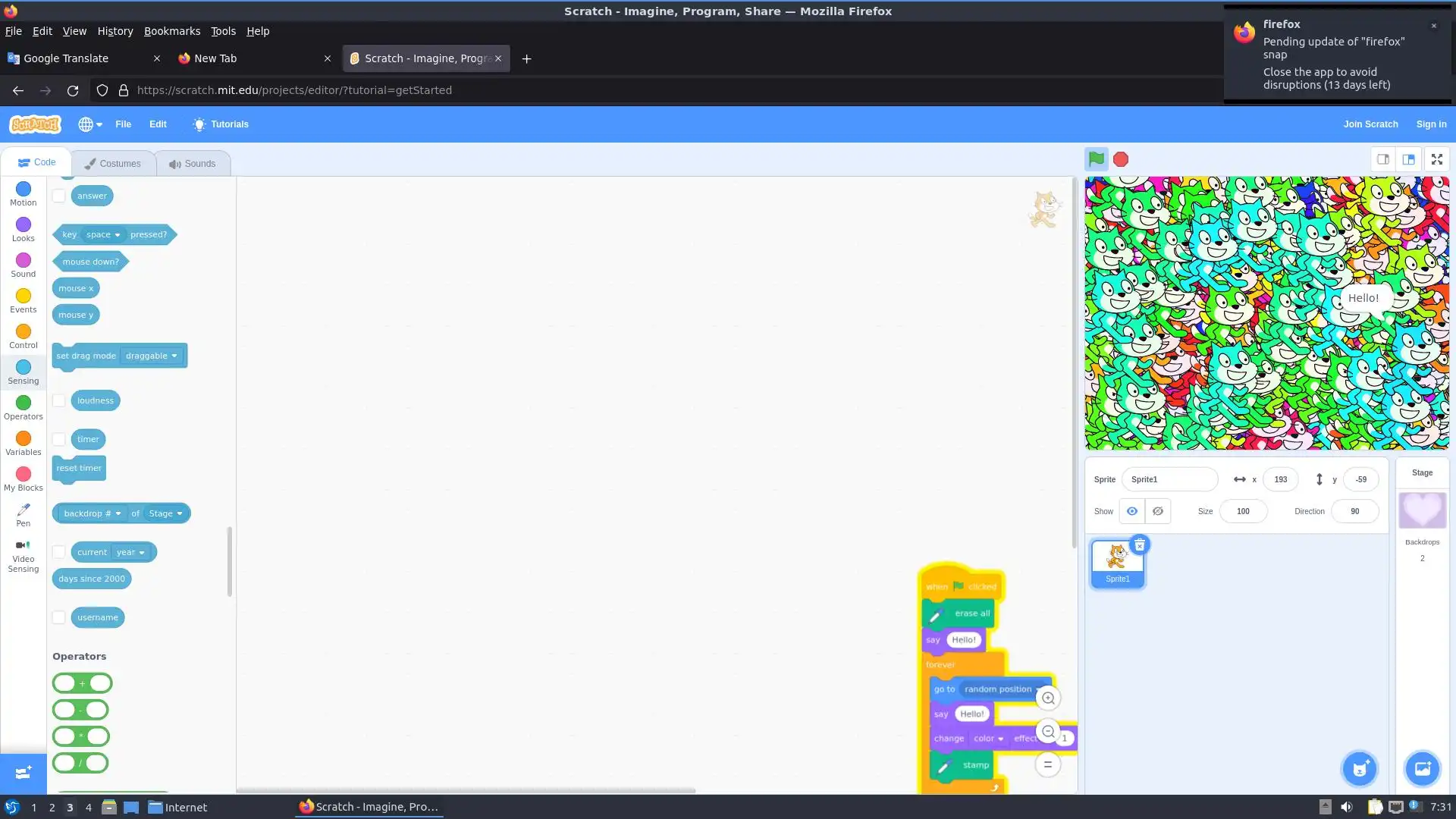Hide the sprite using crossed-eye toggle

tap(1157, 511)
